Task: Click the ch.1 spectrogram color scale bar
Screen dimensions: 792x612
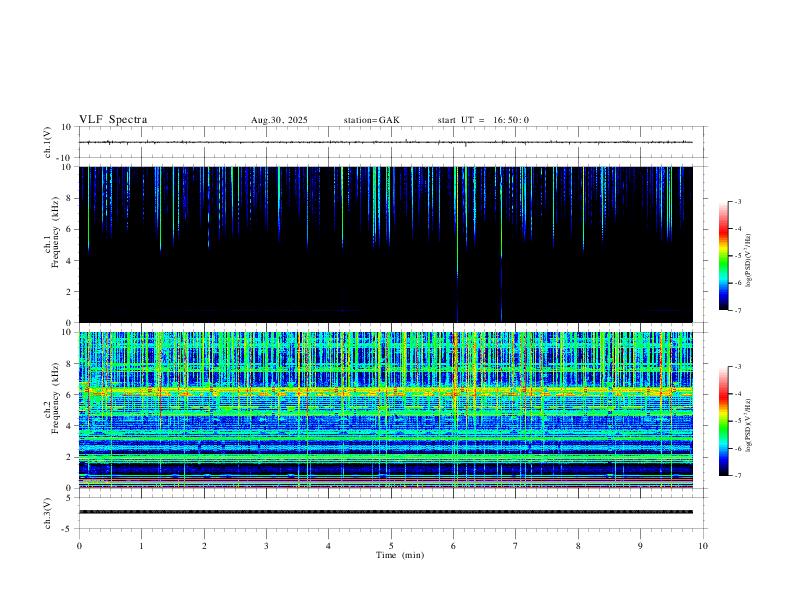Action: tap(724, 256)
